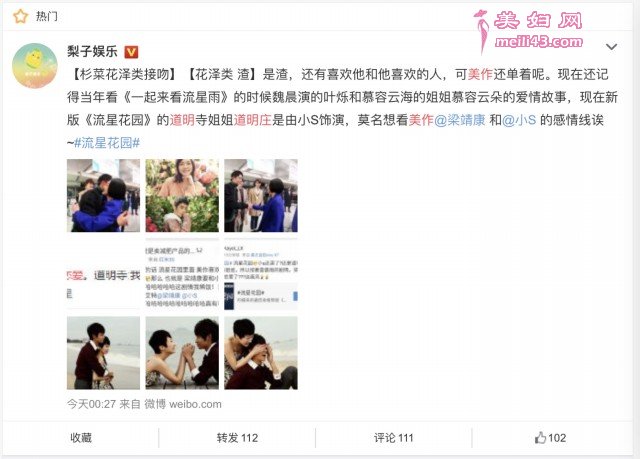The height and width of the screenshot is (459, 640).
Task: Open 评论 111 comments
Action: coord(393,438)
